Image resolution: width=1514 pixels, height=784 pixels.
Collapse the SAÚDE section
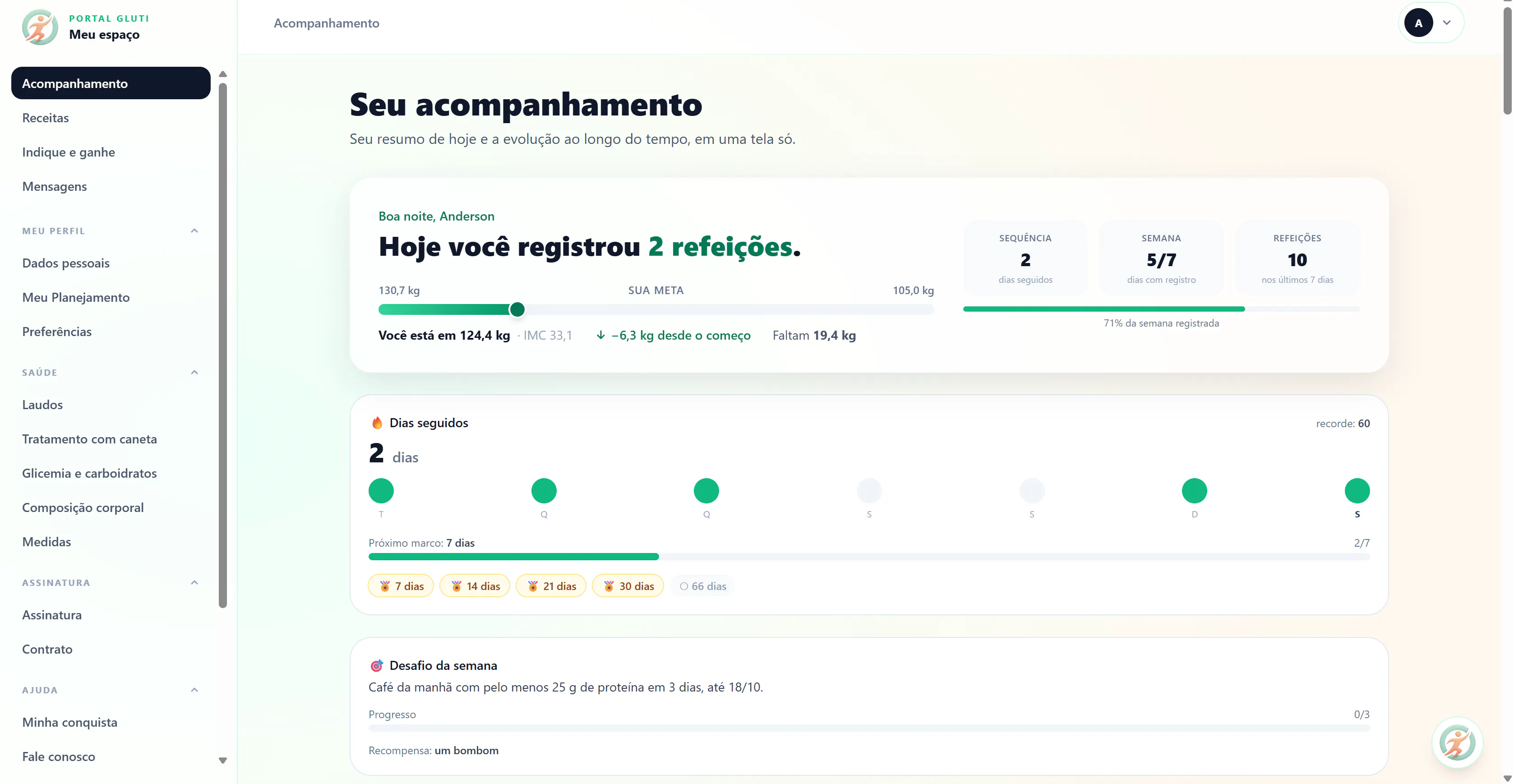[x=194, y=372]
